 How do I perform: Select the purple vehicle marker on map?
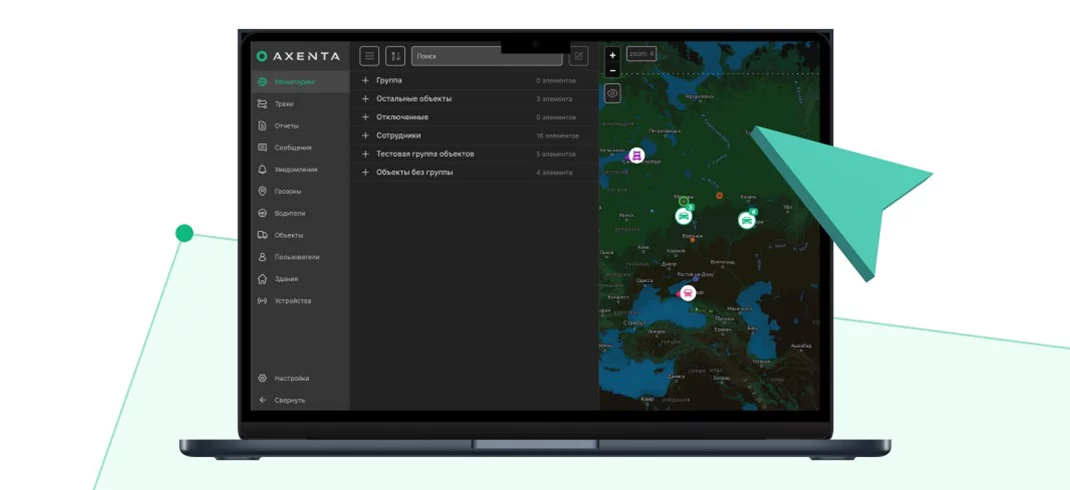(x=637, y=156)
